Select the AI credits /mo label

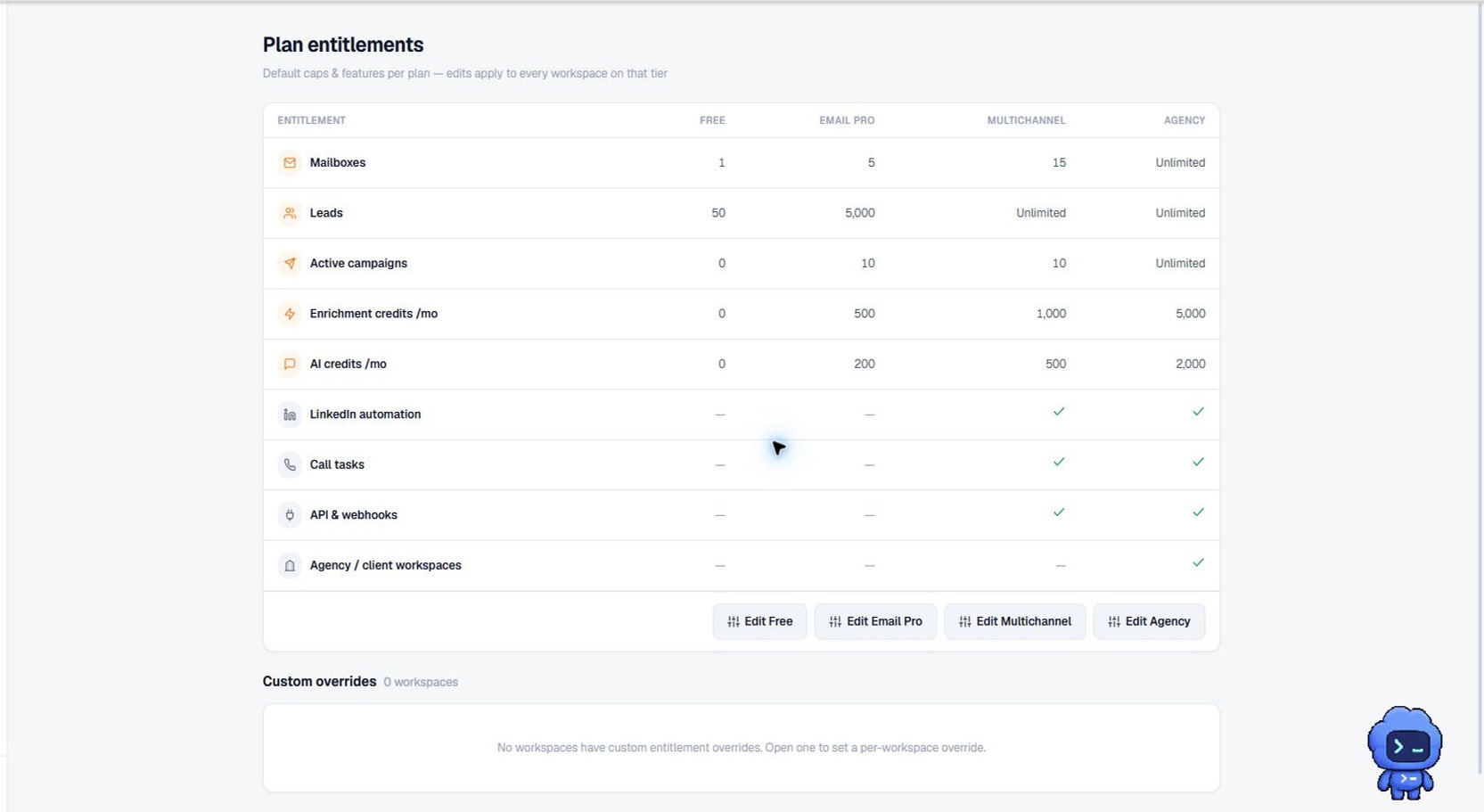pyautogui.click(x=348, y=365)
